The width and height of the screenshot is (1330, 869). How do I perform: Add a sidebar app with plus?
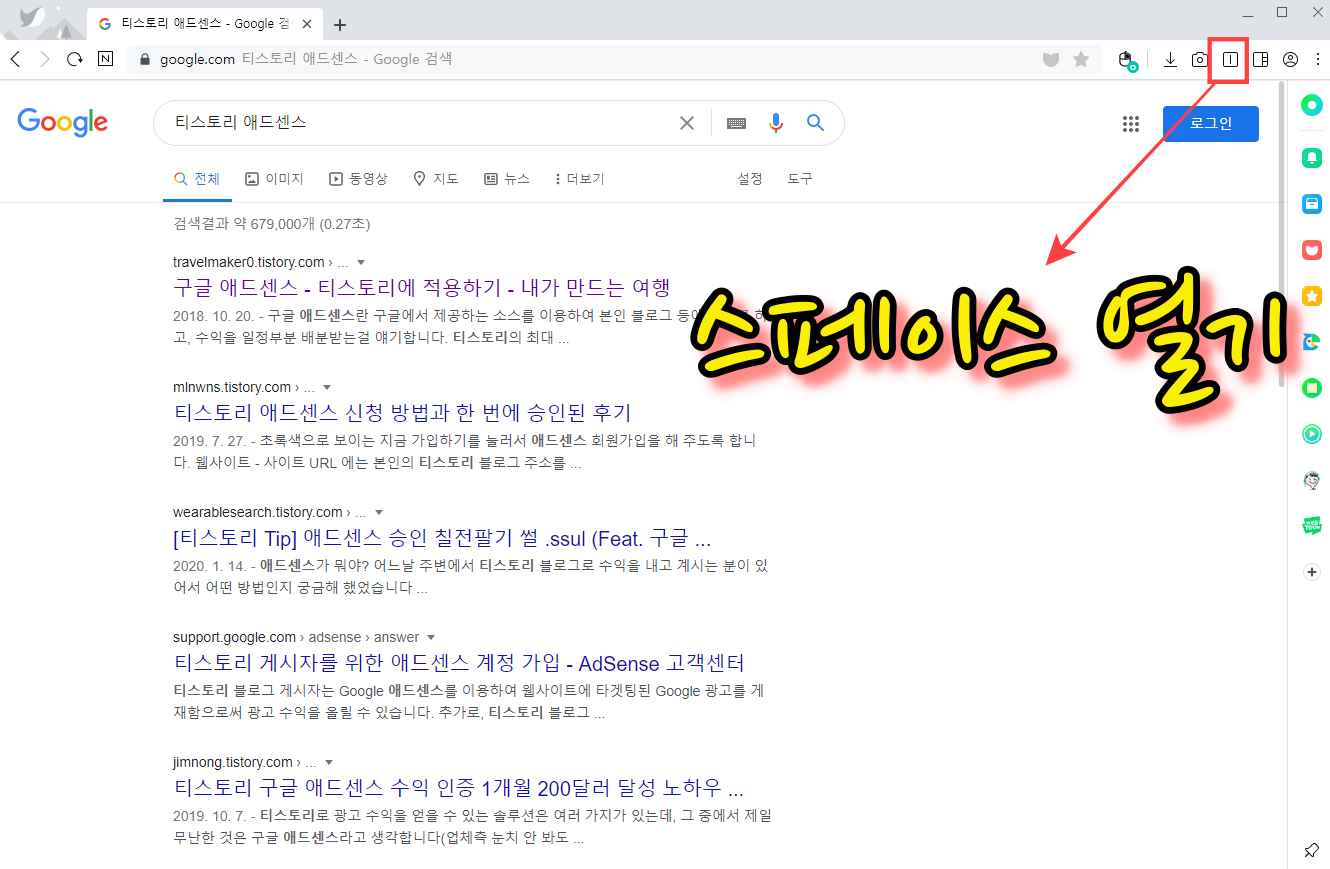click(1312, 572)
